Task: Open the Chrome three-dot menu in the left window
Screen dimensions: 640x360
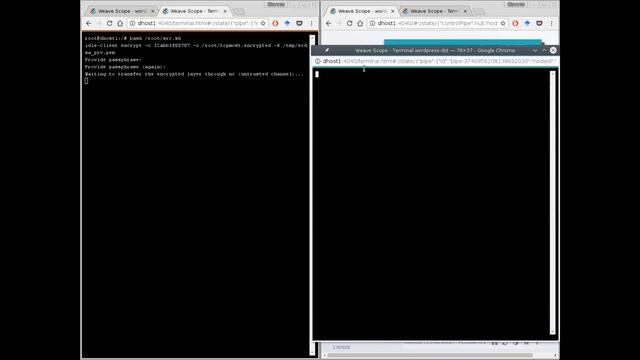Action: tap(311, 24)
